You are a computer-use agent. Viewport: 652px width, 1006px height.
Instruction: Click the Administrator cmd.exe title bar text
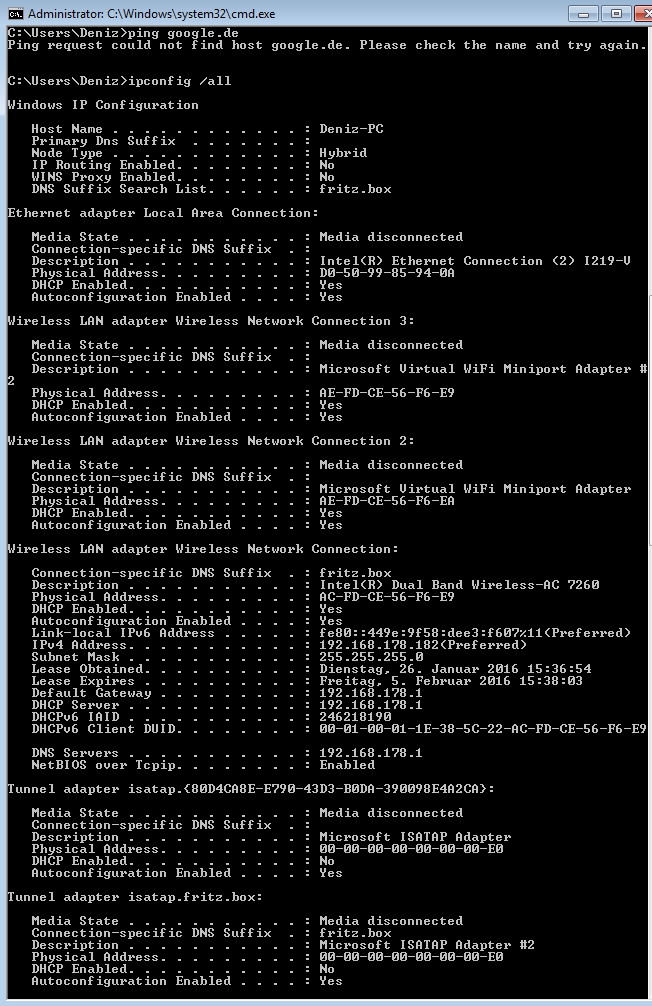(x=151, y=13)
